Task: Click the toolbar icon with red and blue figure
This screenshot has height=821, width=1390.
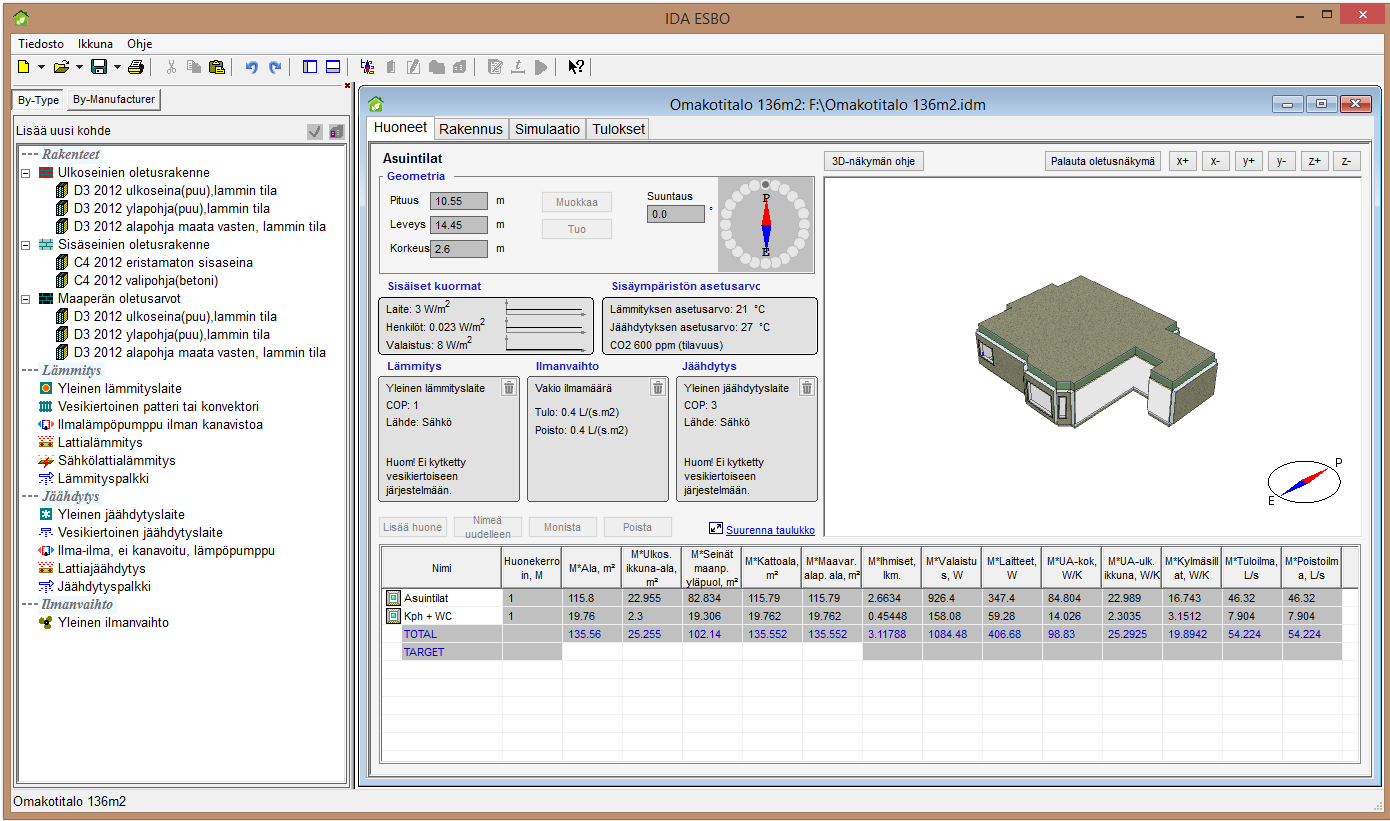Action: tap(368, 67)
